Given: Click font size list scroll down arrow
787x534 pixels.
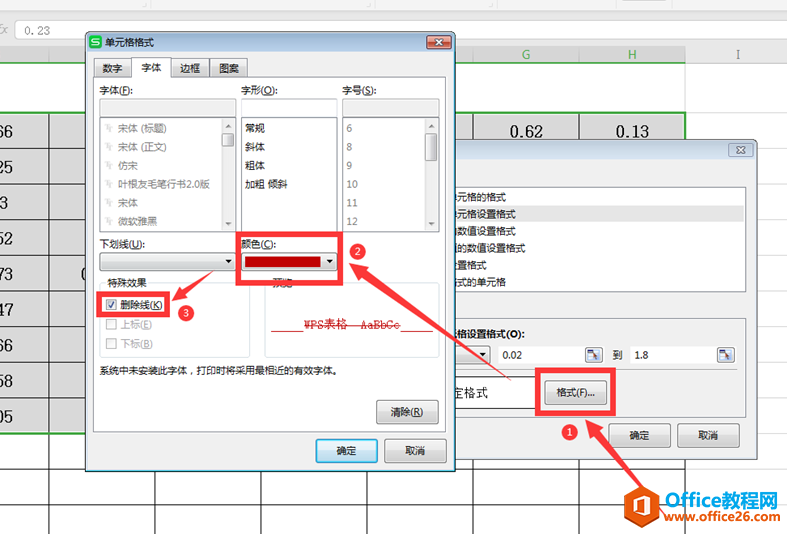Looking at the screenshot, I should point(431,224).
